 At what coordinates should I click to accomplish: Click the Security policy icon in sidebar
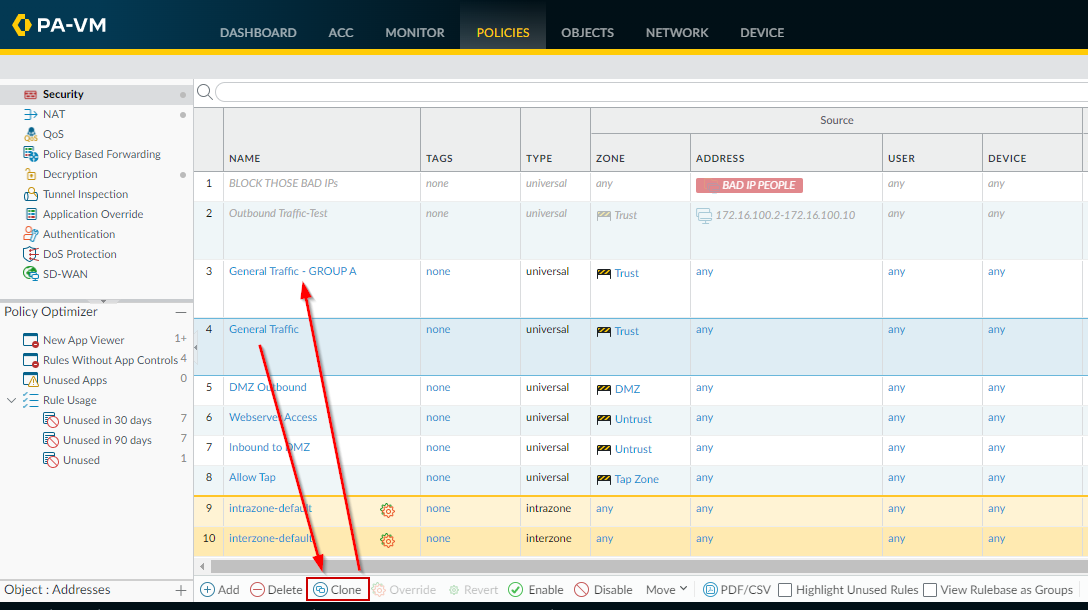pyautogui.click(x=30, y=95)
